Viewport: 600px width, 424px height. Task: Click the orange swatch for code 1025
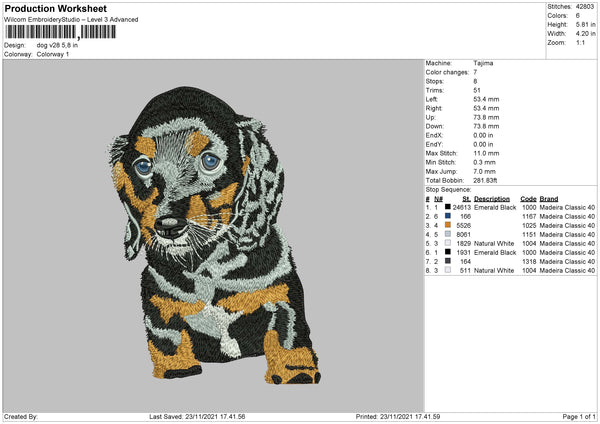click(447, 225)
